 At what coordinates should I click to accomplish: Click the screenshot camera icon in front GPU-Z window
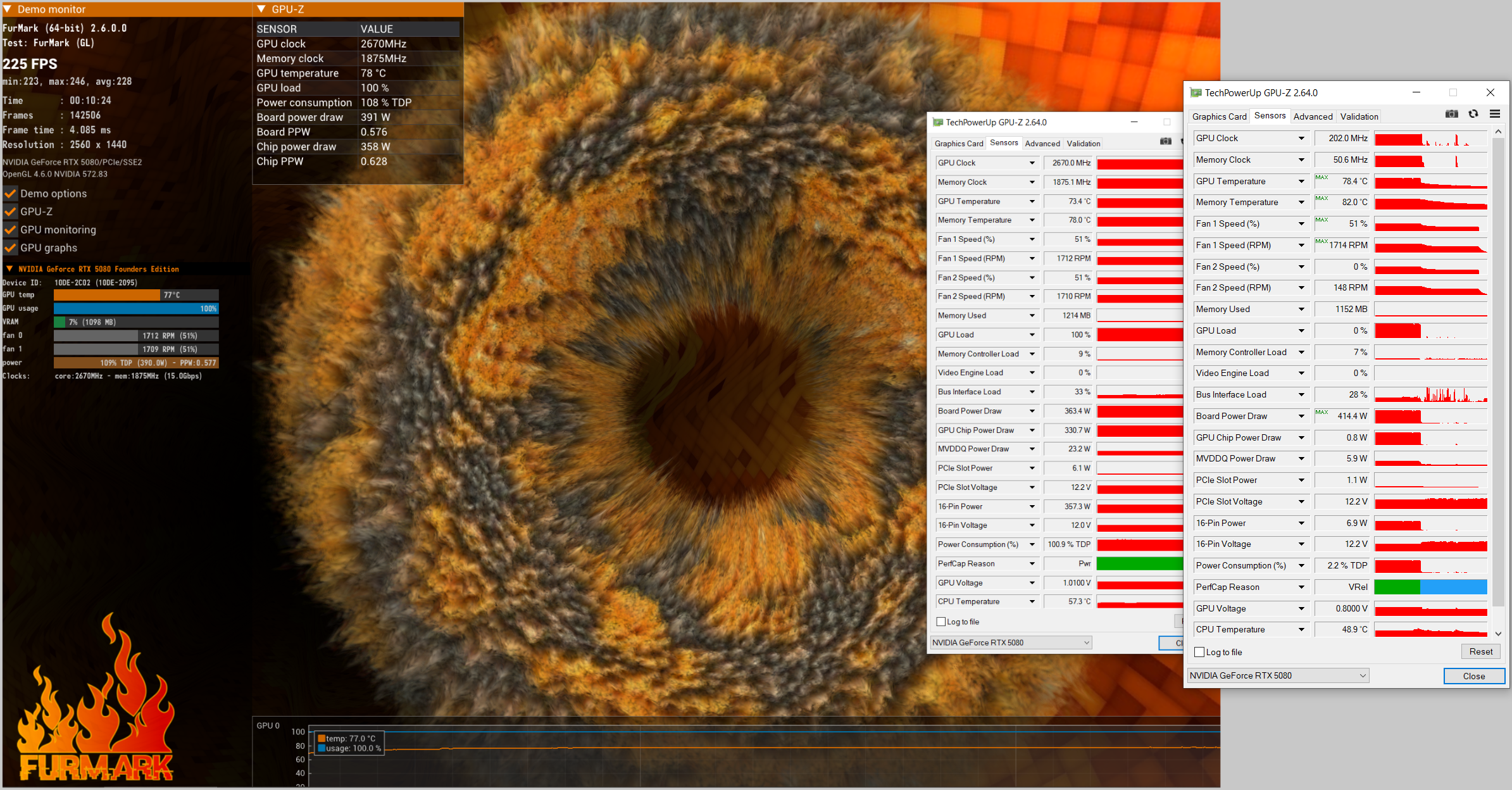point(1452,114)
